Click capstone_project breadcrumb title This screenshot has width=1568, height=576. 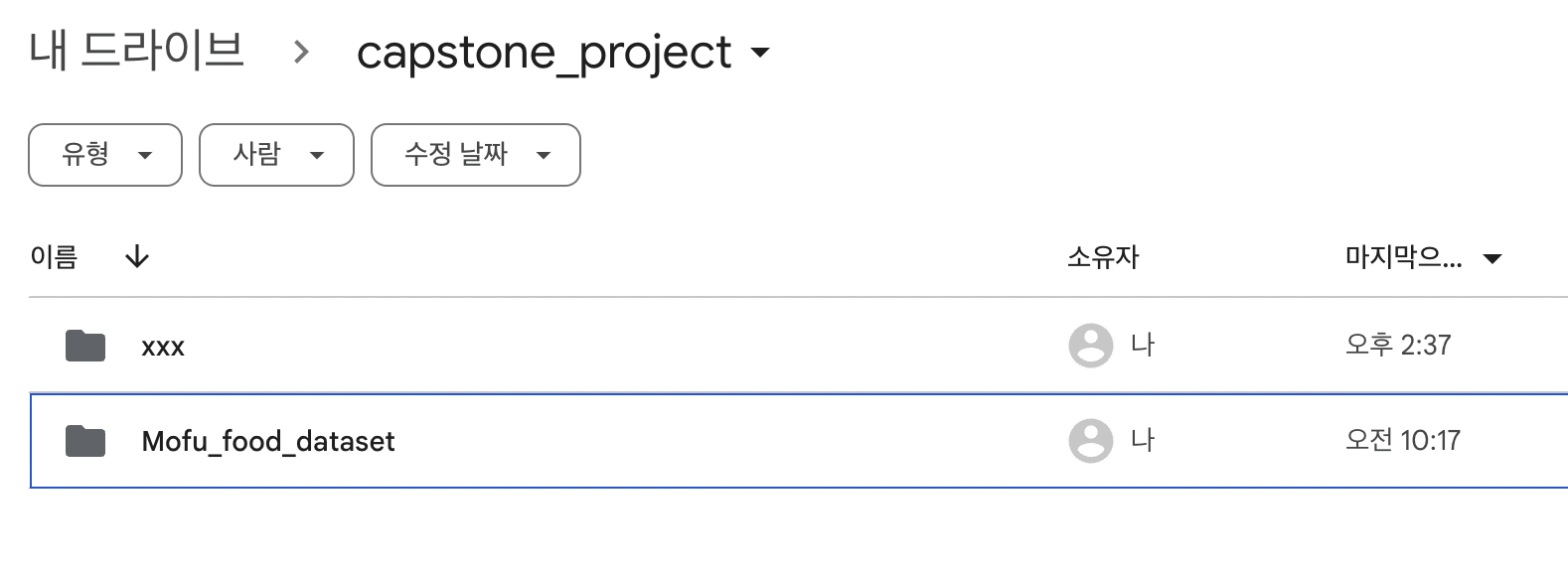[544, 53]
